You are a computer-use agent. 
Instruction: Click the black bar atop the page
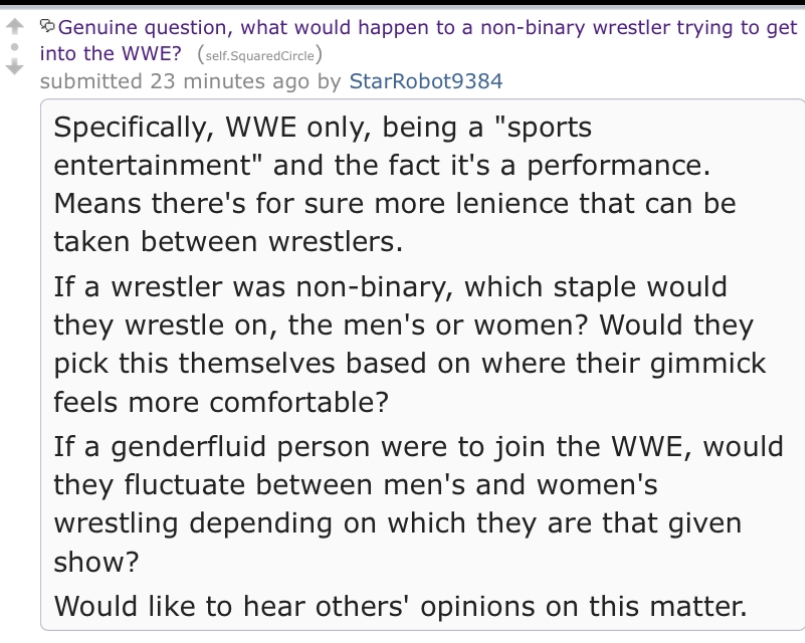[402, 3]
